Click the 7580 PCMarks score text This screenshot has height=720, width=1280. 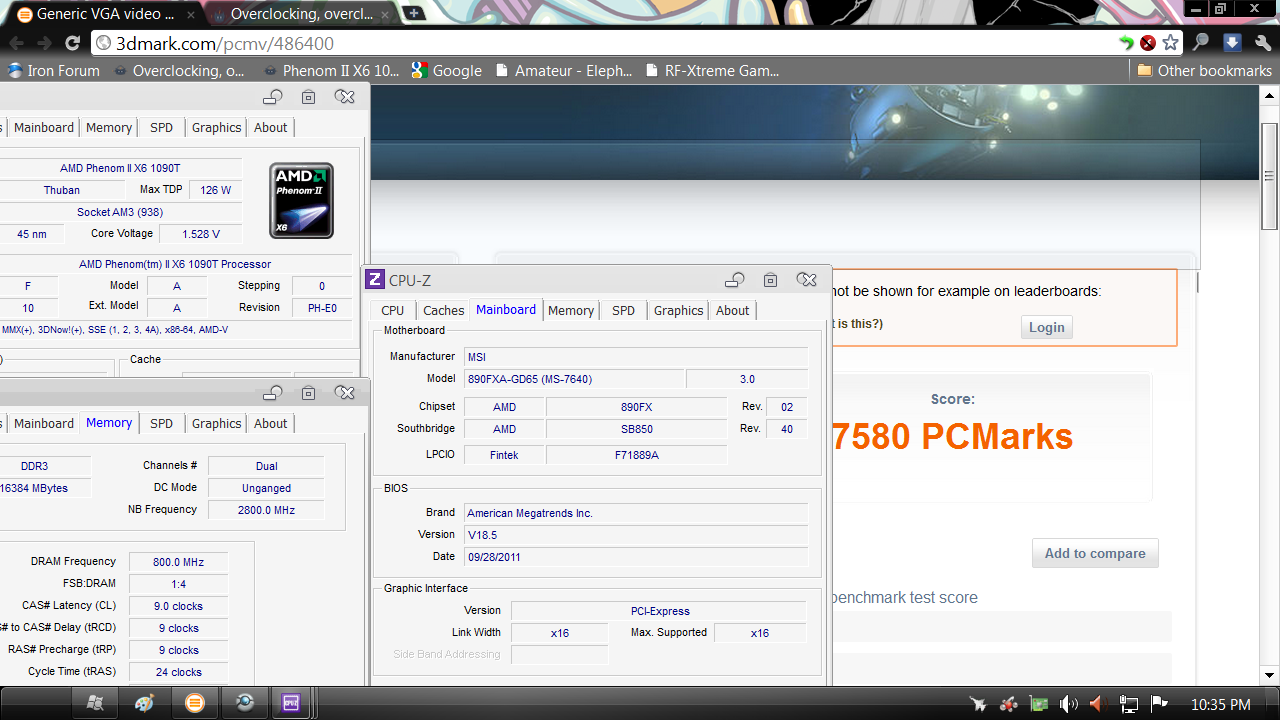(953, 436)
